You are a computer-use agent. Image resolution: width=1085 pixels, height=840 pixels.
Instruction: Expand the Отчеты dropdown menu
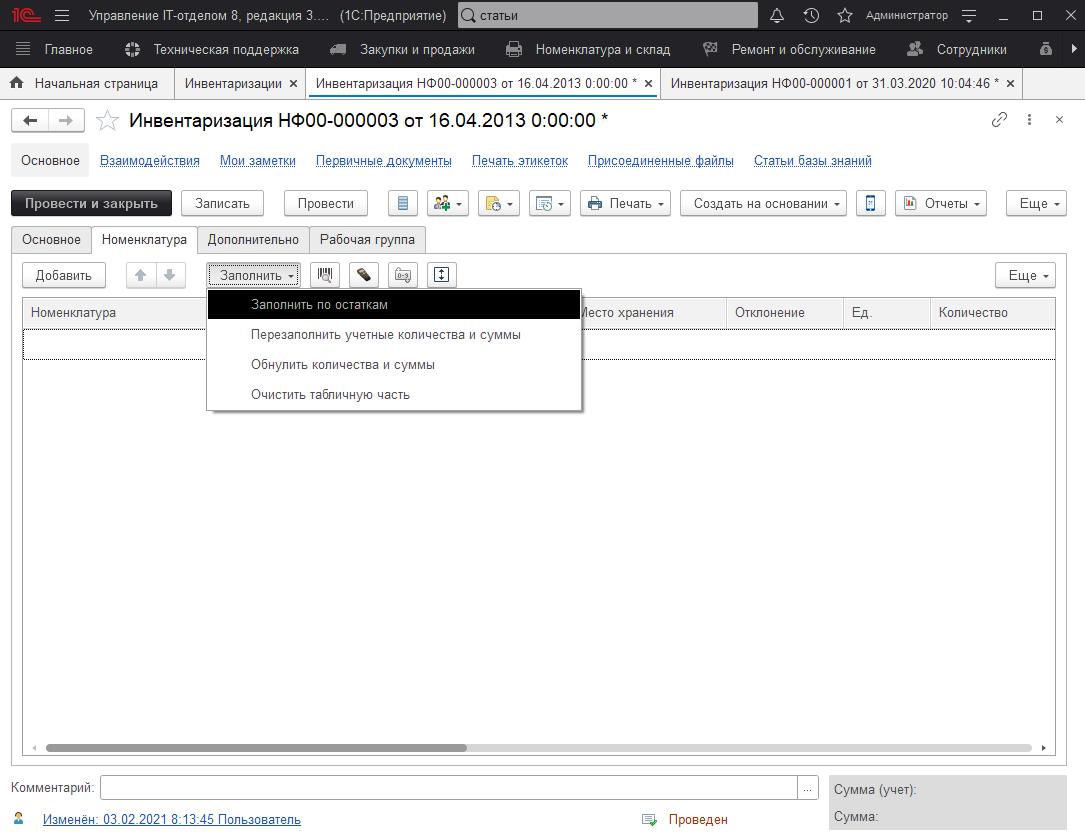click(940, 203)
